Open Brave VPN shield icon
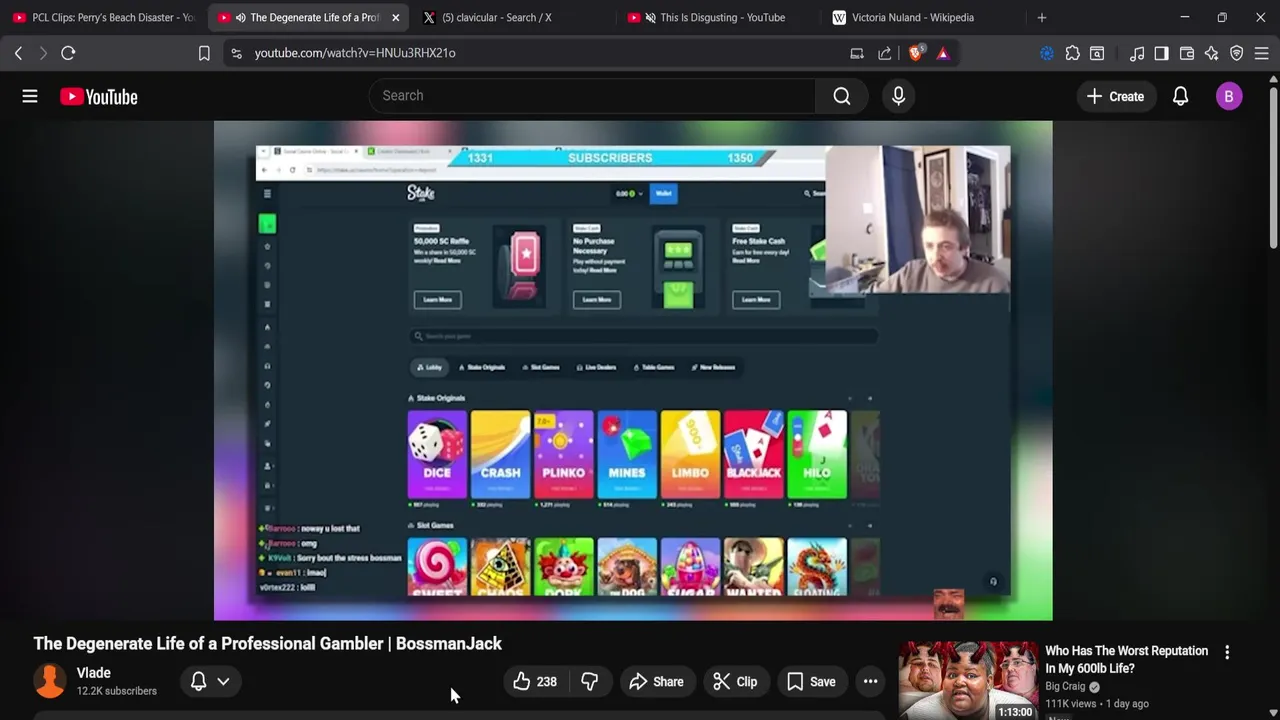The width and height of the screenshot is (1280, 720). point(1237,53)
